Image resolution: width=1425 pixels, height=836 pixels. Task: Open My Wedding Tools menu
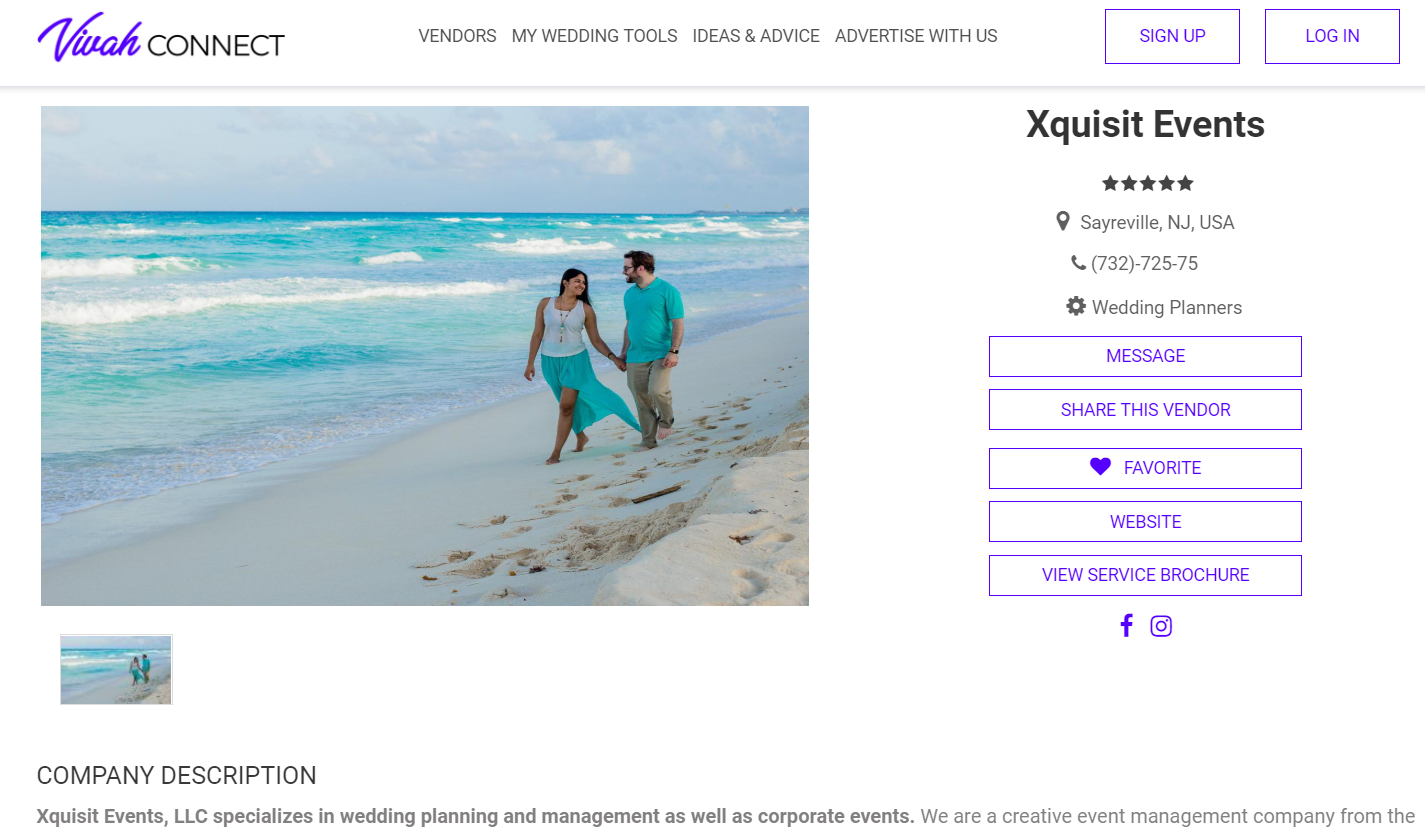click(x=594, y=36)
